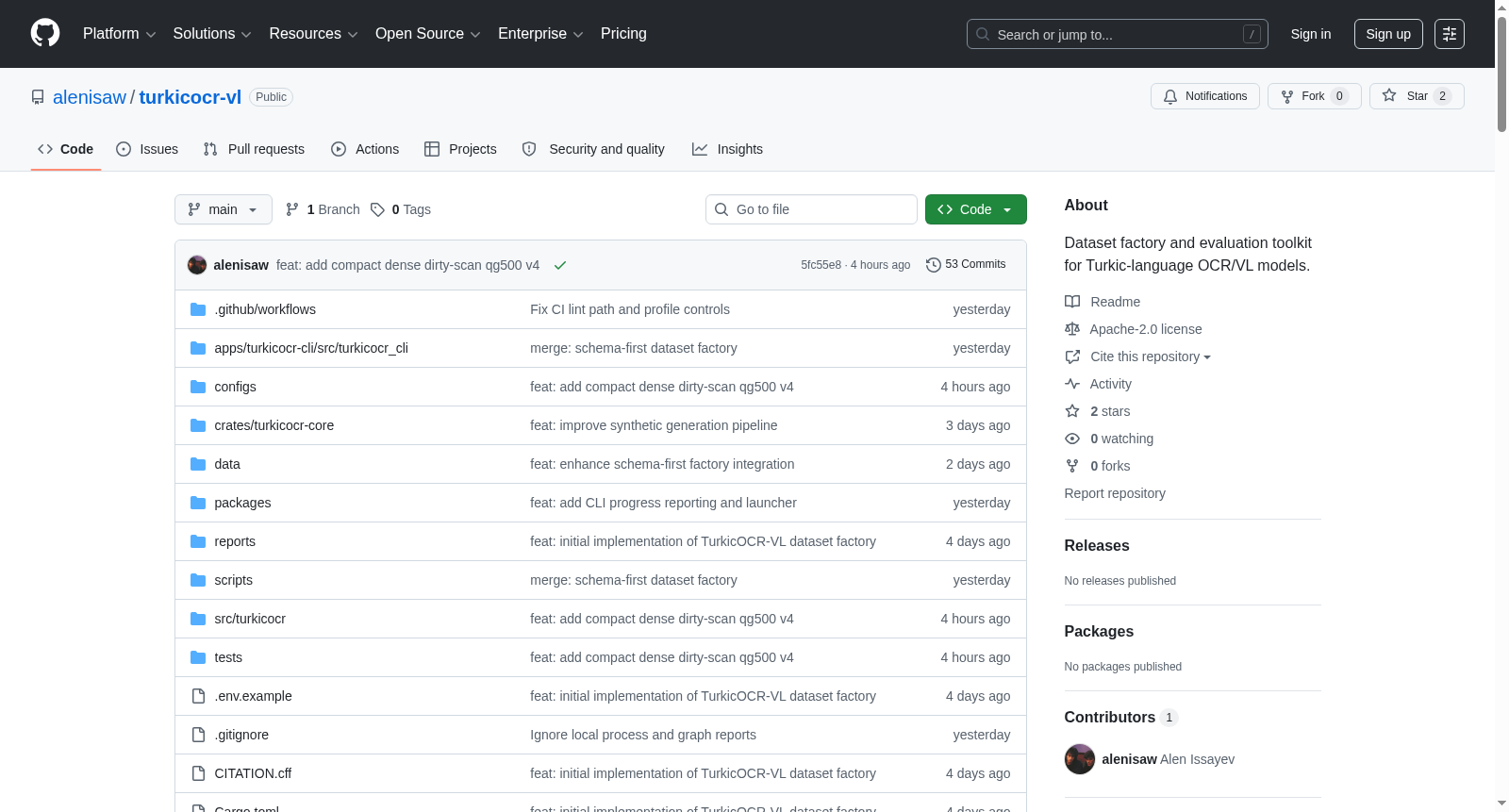This screenshot has width=1509, height=812.
Task: Click folder icon next to data
Action: pos(198,464)
